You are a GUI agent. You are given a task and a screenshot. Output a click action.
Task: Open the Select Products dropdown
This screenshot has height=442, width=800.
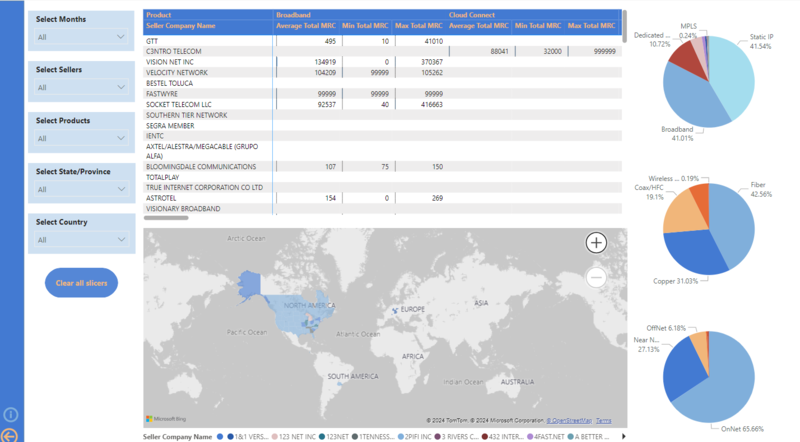point(81,139)
